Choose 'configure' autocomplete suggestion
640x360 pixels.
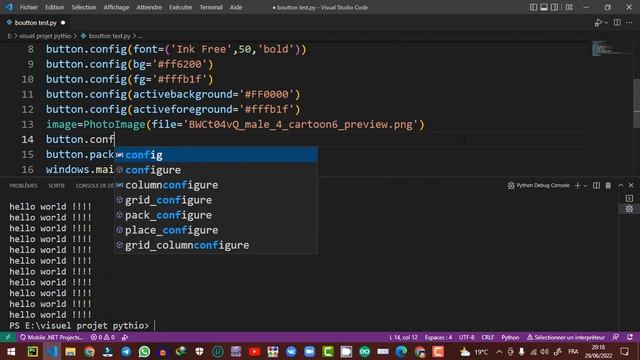(x=216, y=170)
